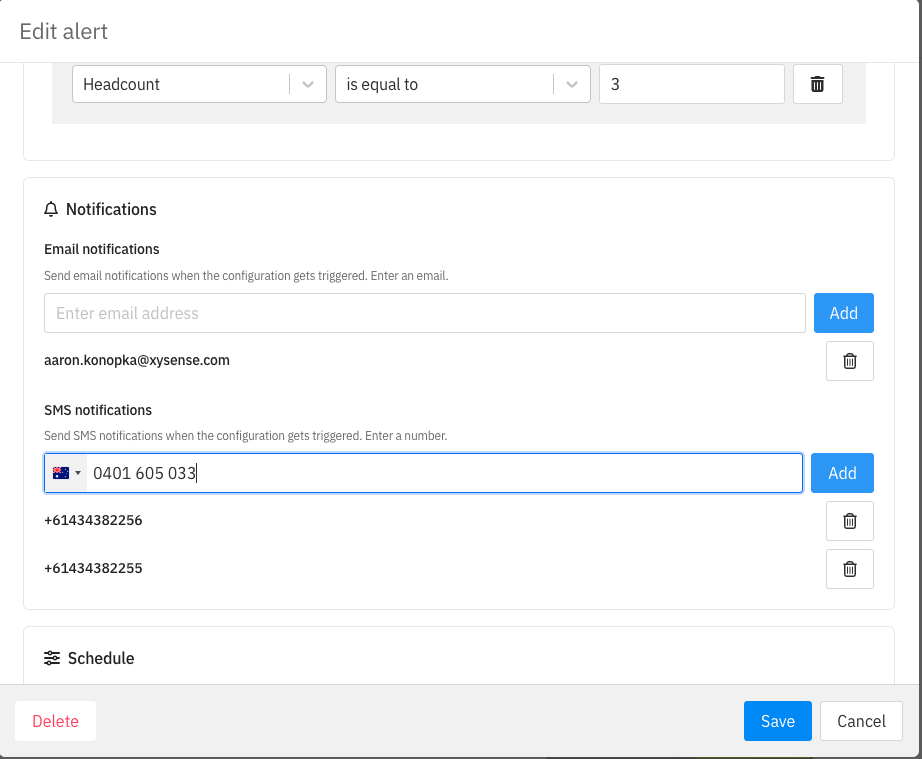Delete SMS number +61434382256
This screenshot has height=759, width=922.
pyautogui.click(x=850, y=521)
